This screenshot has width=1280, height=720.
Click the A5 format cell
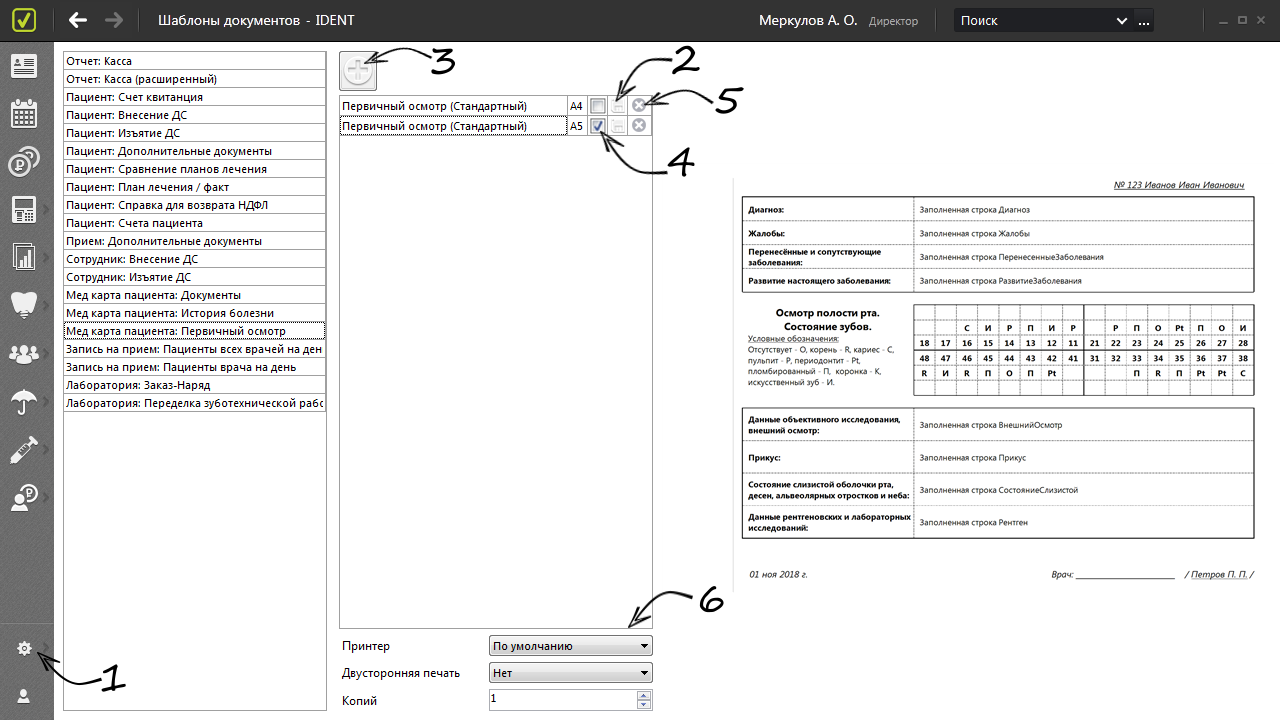click(576, 126)
